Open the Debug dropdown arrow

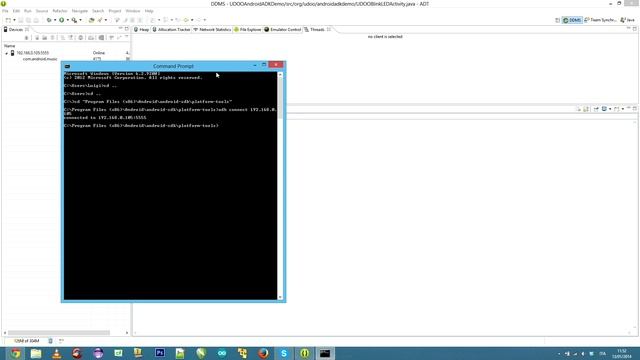(x=55, y=20)
